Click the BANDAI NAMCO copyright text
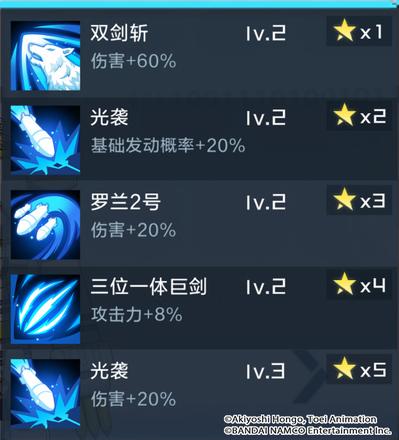 point(307,431)
